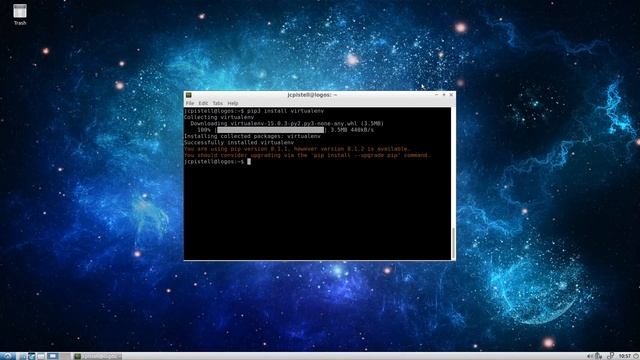Click the minimize-all-windows panel icon

tap(41, 356)
